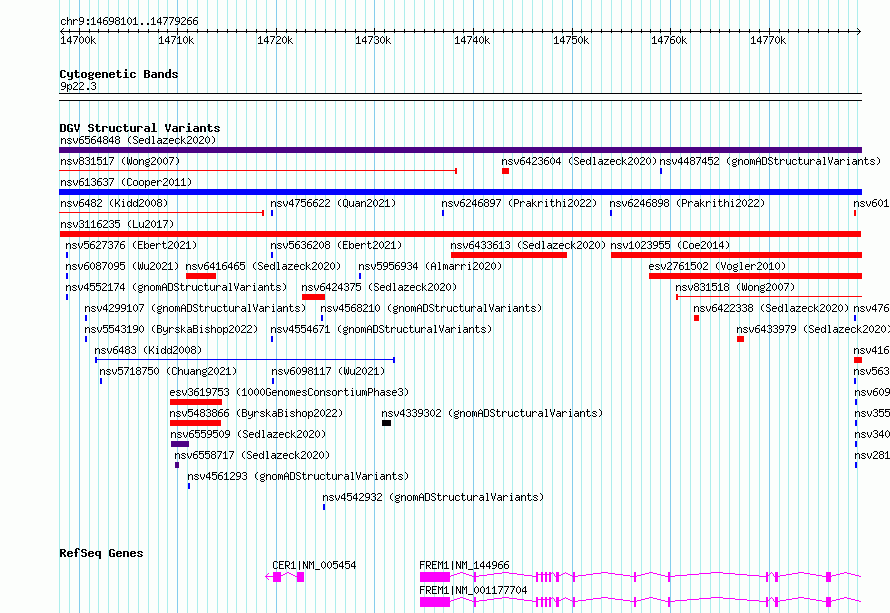Viewport: 890px width, 613px height.
Task: Click nsv5543190 (ByrskaBishop2022) label
Action: [171, 329]
